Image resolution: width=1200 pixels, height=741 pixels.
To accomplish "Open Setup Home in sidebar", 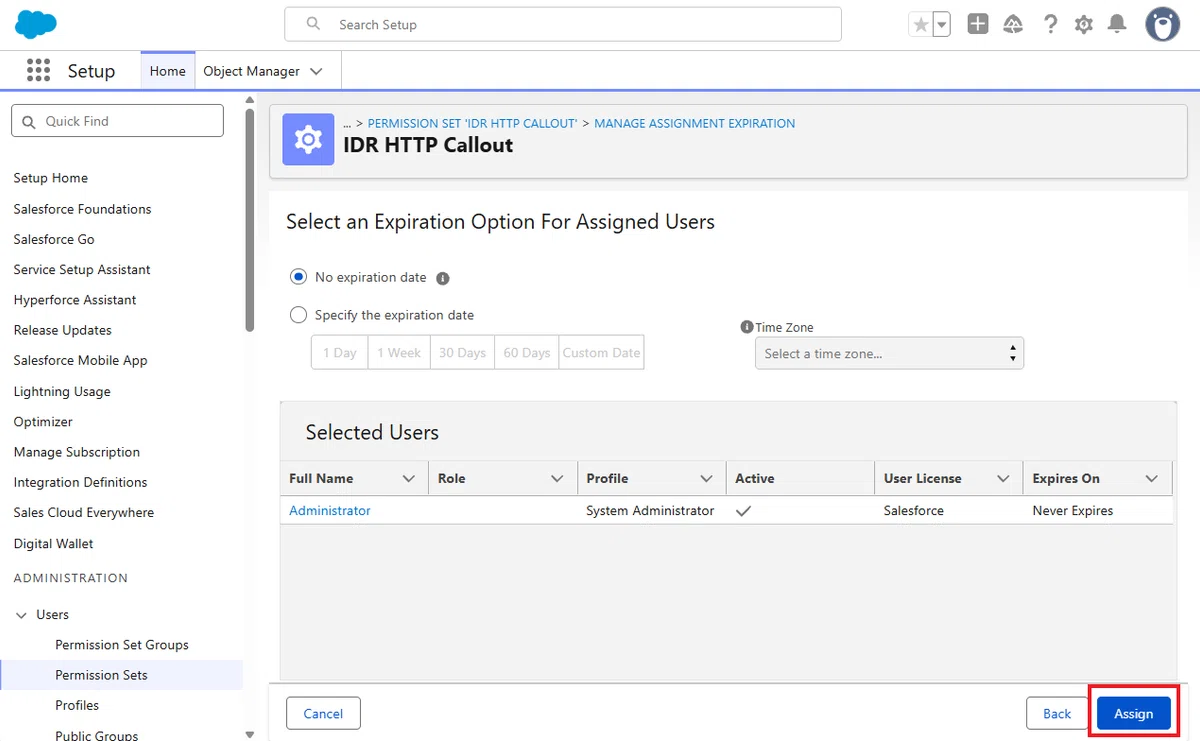I will tap(51, 178).
